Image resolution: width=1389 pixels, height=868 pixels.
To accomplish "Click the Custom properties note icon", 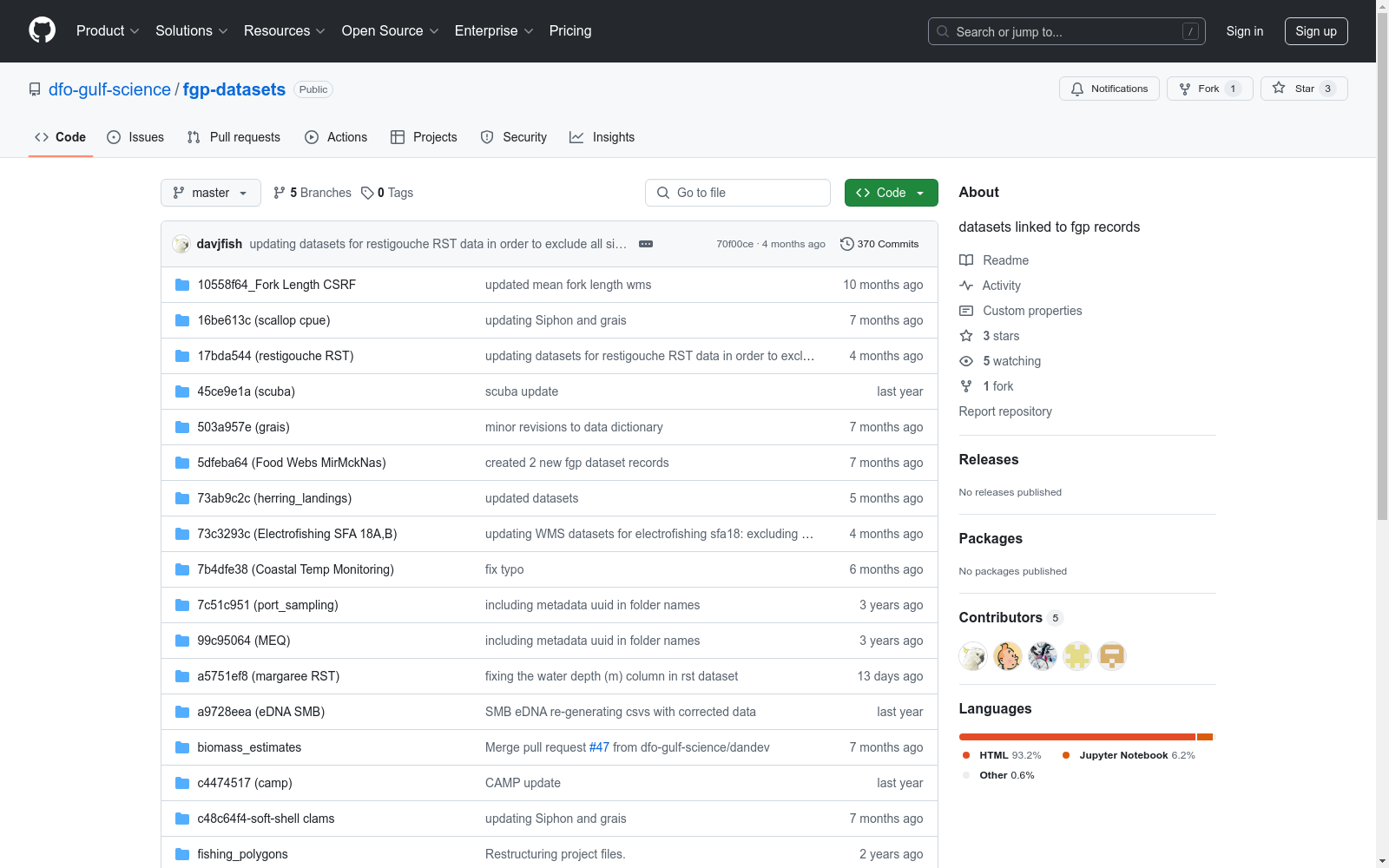I will 966,311.
